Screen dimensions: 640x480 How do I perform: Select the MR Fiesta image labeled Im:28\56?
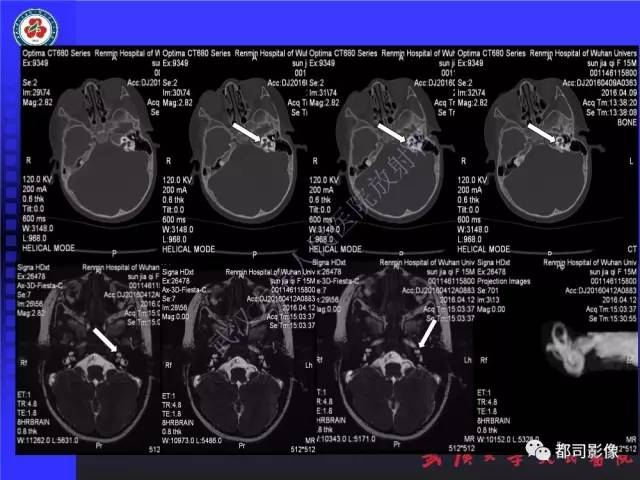click(238, 361)
